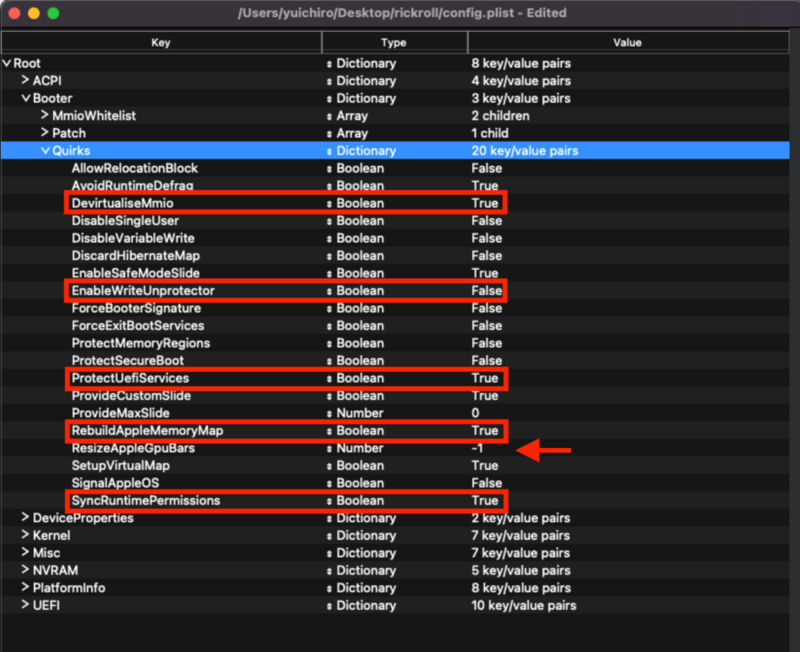Click the True value of ProtectUefiServices
The width and height of the screenshot is (800, 652).
(x=485, y=378)
